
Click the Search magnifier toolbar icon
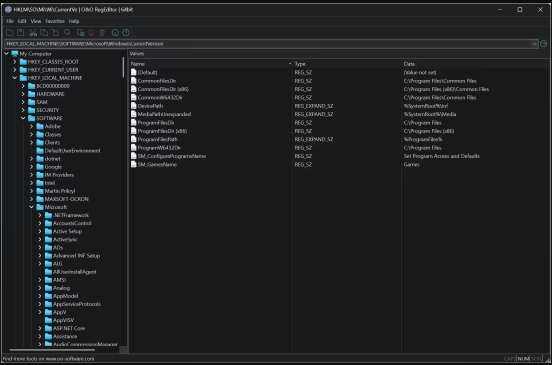pyautogui.click(x=67, y=33)
